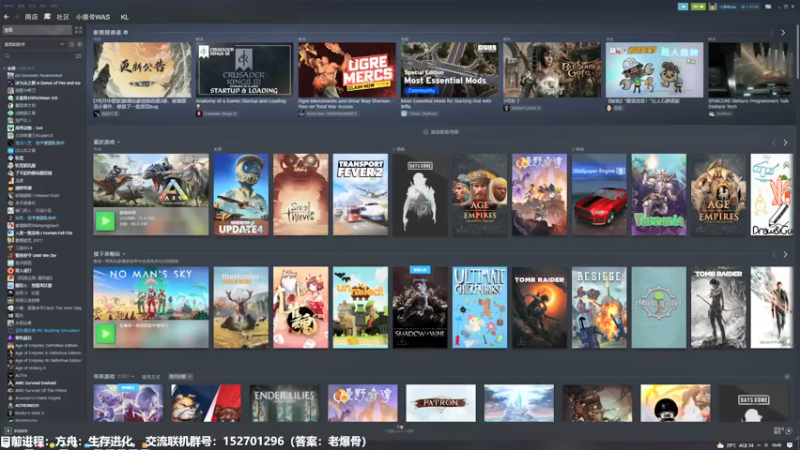This screenshot has height=450, width=800.
Task: Open the PUBG Update 4 game cover
Action: [x=241, y=194]
